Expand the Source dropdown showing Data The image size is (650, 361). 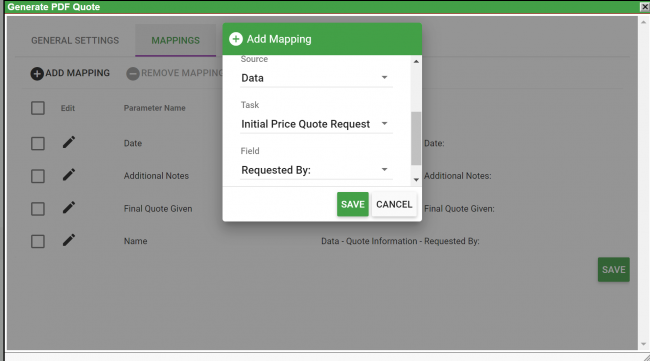316,78
